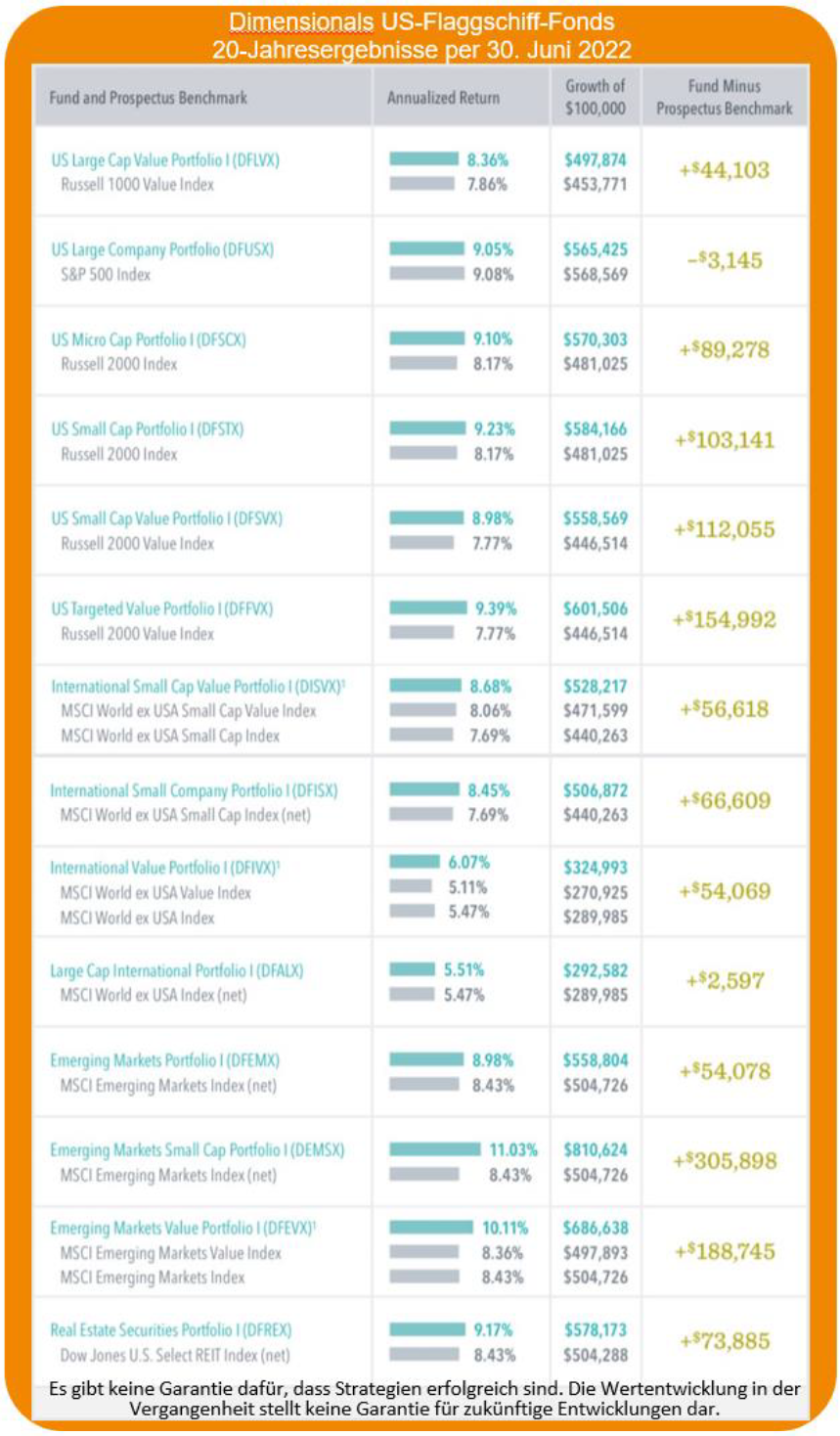Select the Fund Minus Prospectus Benchmark header
Image resolution: width=840 pixels, height=1436 pixels.
(x=724, y=97)
